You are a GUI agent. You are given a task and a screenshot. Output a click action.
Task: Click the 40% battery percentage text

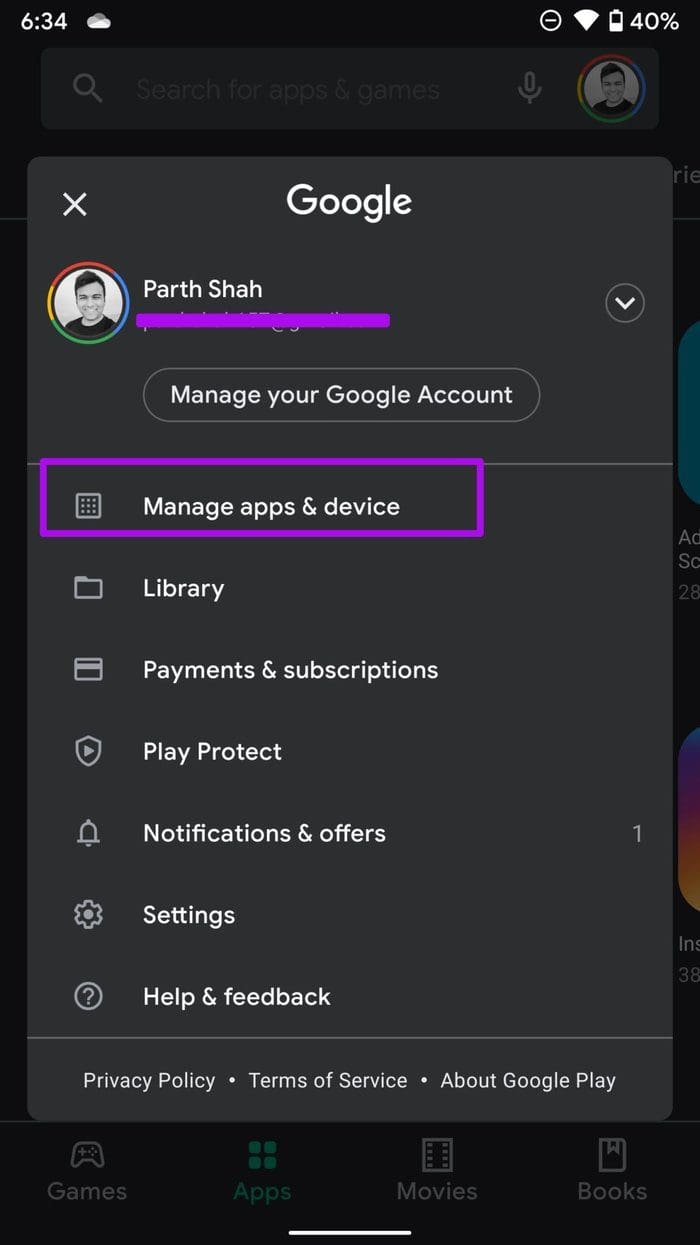pyautogui.click(x=655, y=21)
